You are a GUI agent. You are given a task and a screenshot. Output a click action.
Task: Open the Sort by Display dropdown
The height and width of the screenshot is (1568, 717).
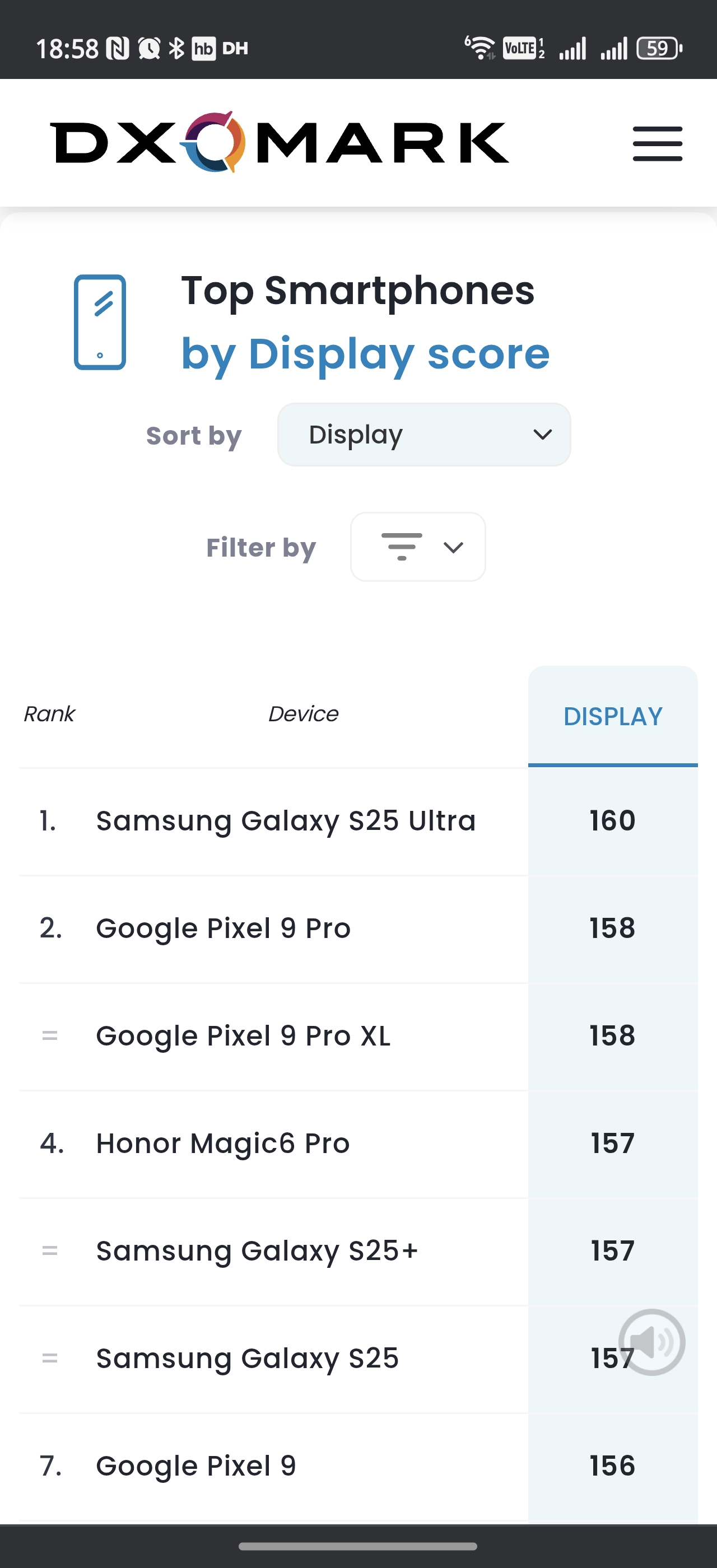click(x=423, y=435)
